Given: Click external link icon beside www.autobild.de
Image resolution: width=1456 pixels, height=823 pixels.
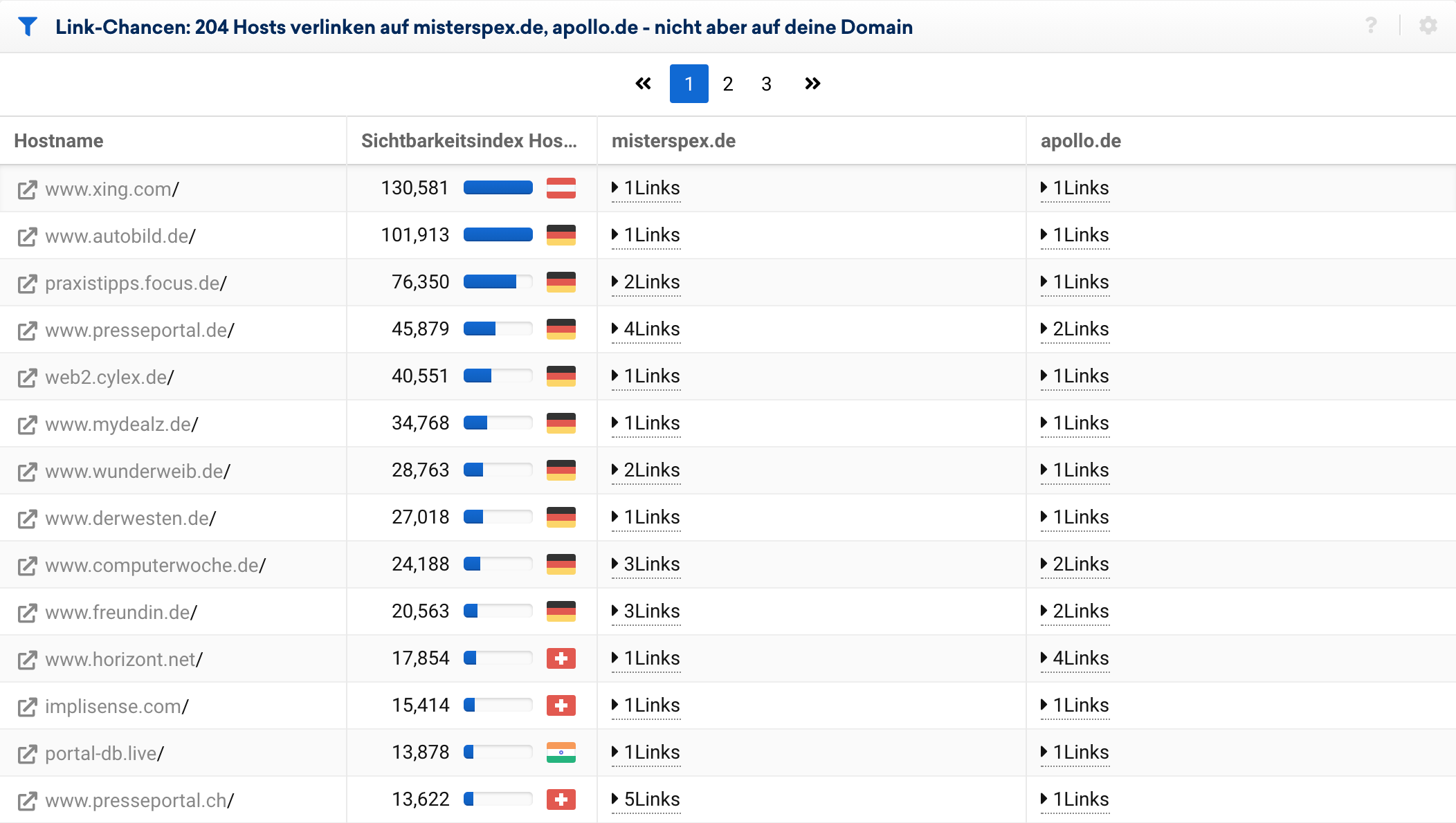Looking at the screenshot, I should click(x=27, y=237).
